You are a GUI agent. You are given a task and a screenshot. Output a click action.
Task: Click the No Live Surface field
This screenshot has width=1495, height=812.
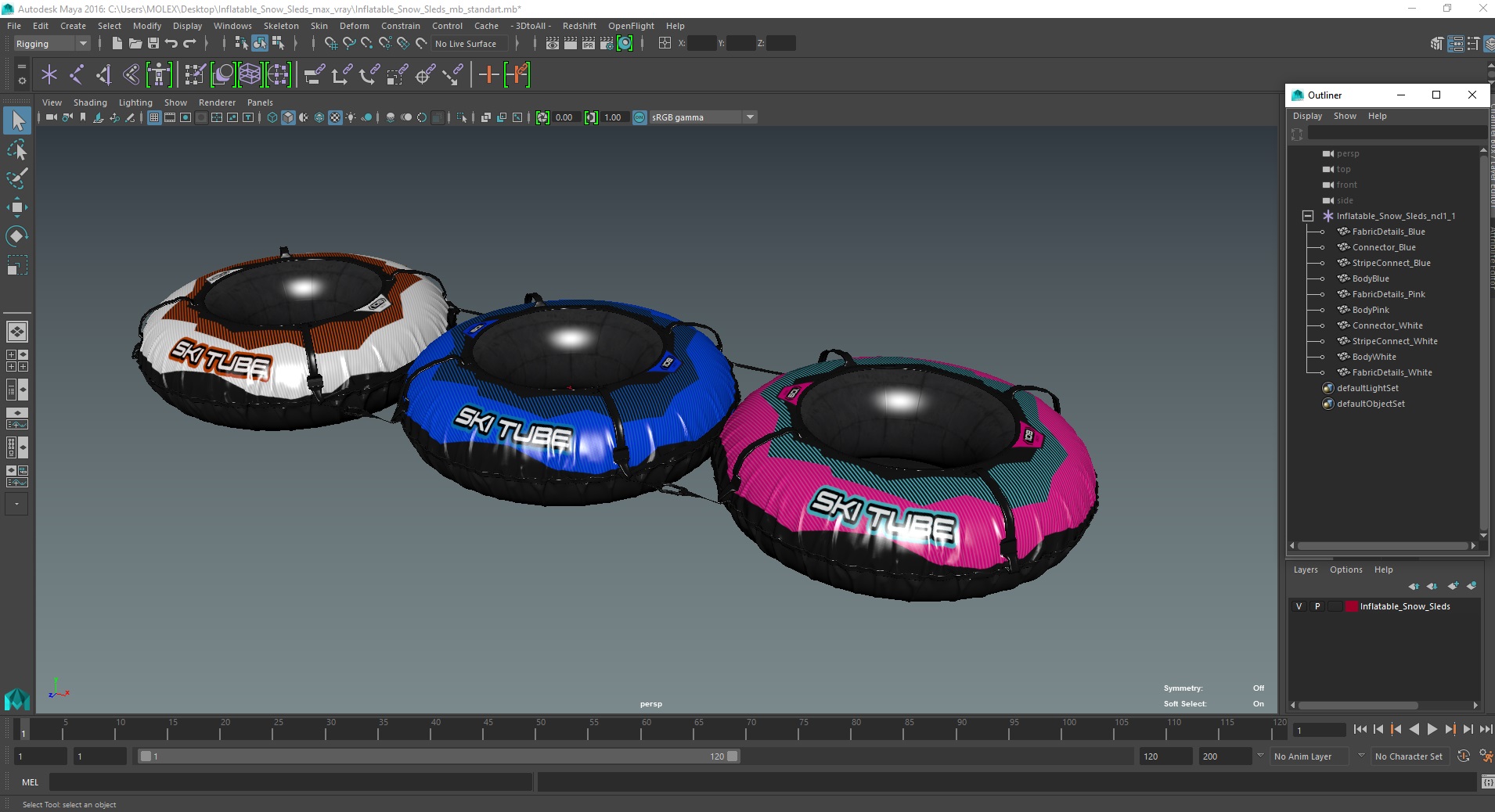click(x=469, y=44)
